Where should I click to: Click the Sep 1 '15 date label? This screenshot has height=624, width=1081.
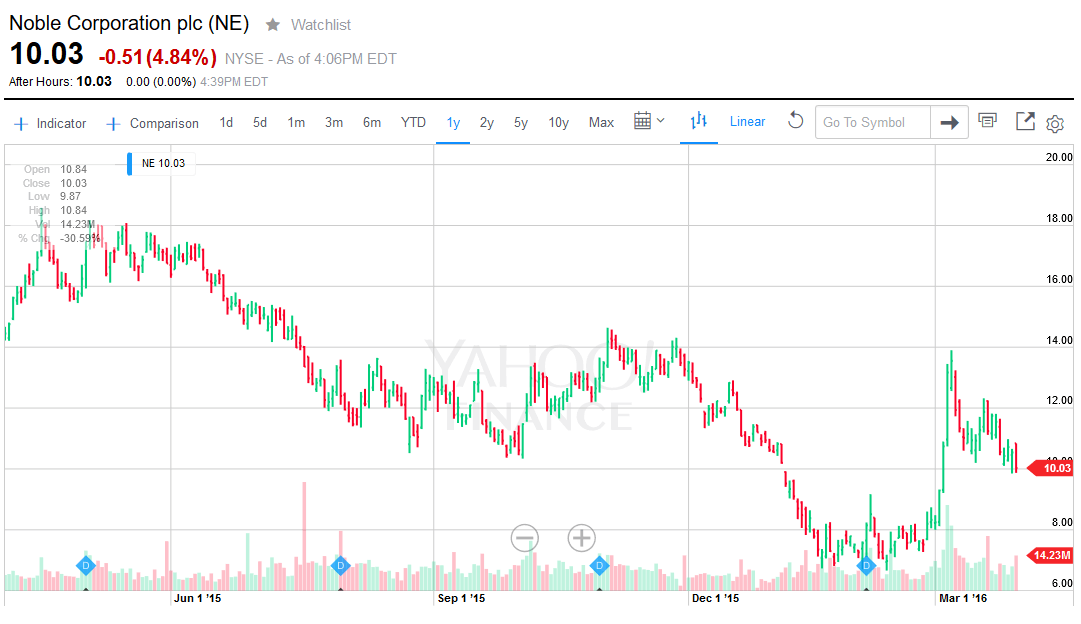click(x=461, y=598)
